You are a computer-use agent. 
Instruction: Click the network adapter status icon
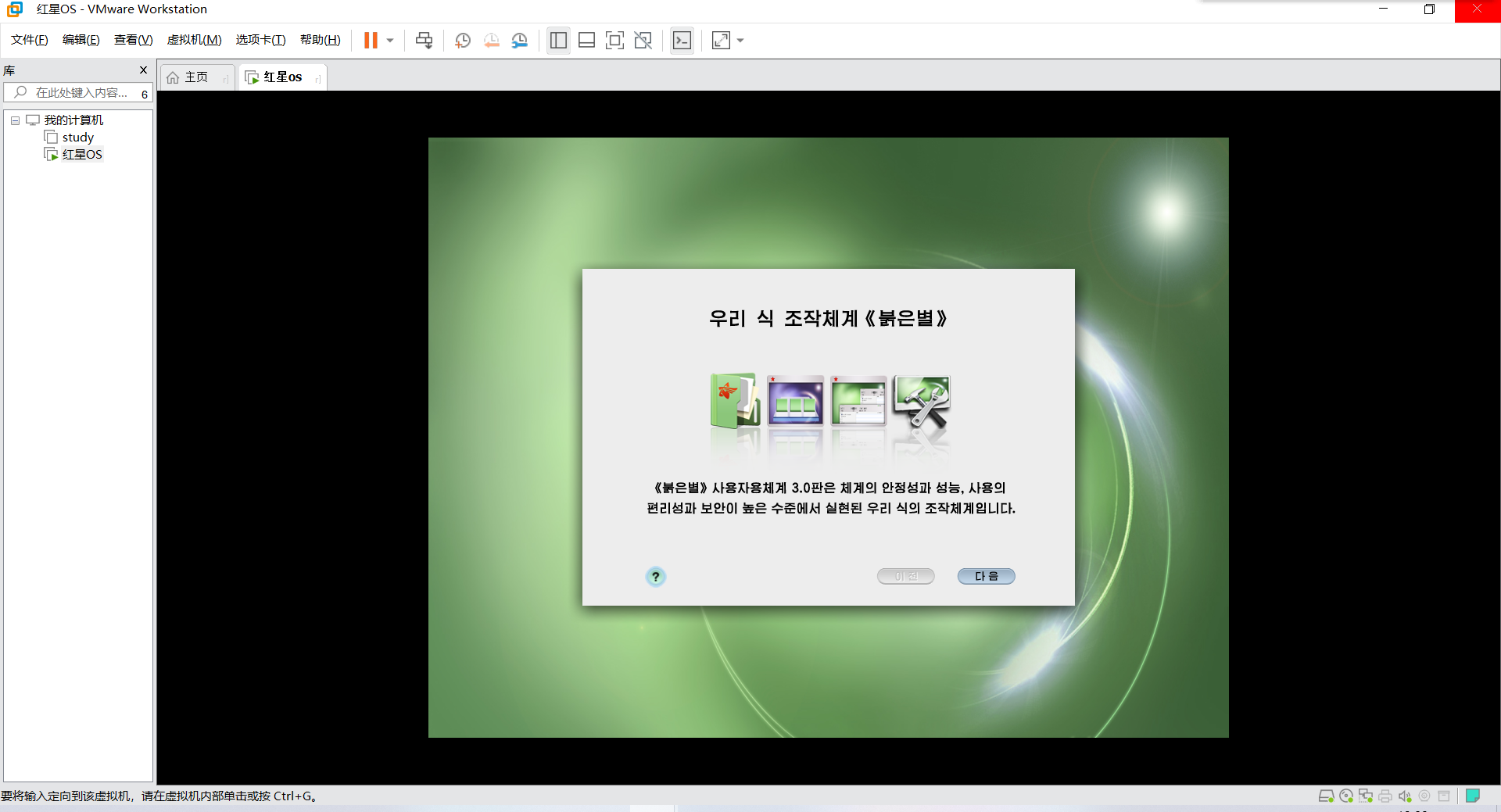[1366, 796]
